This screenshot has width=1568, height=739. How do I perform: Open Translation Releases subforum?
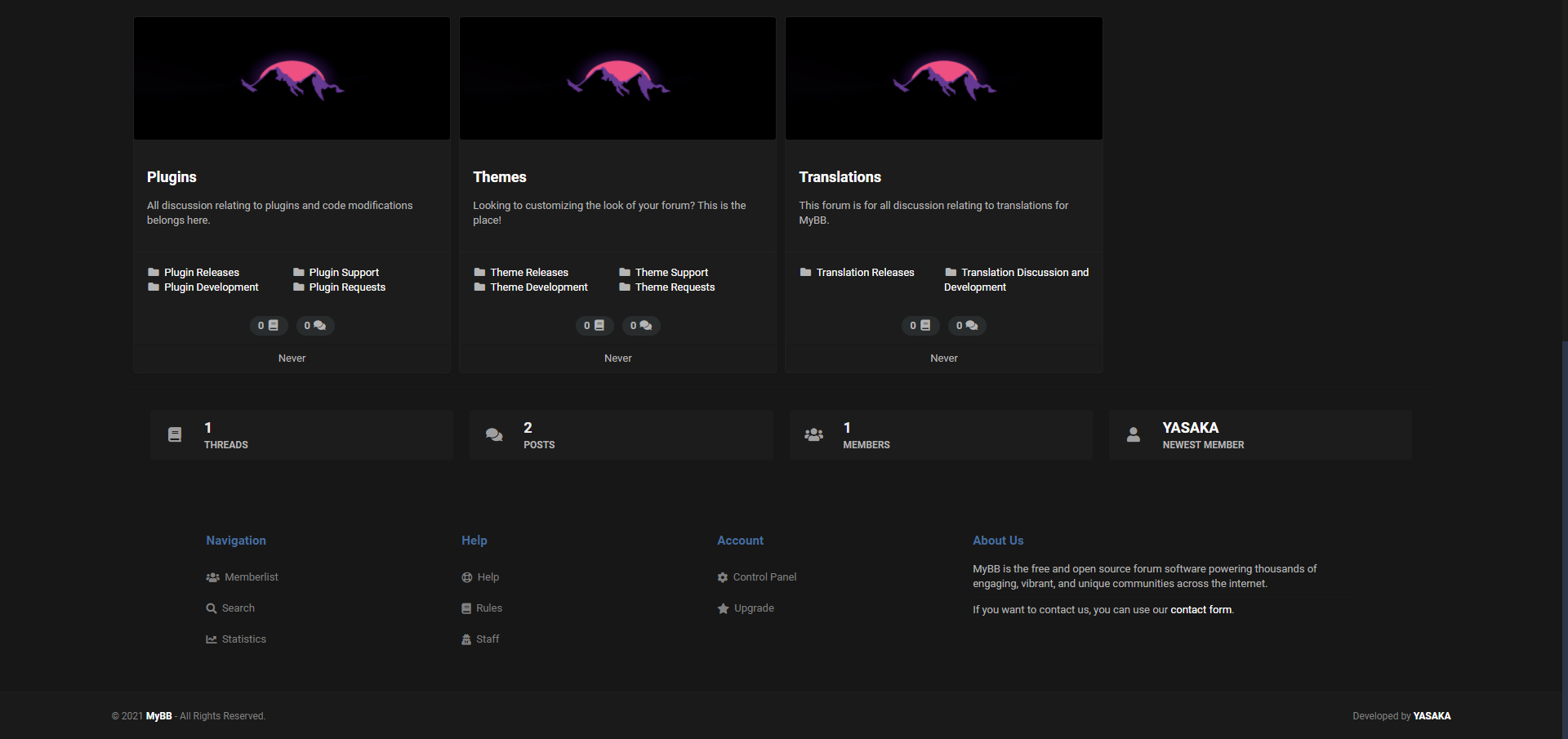tap(865, 273)
